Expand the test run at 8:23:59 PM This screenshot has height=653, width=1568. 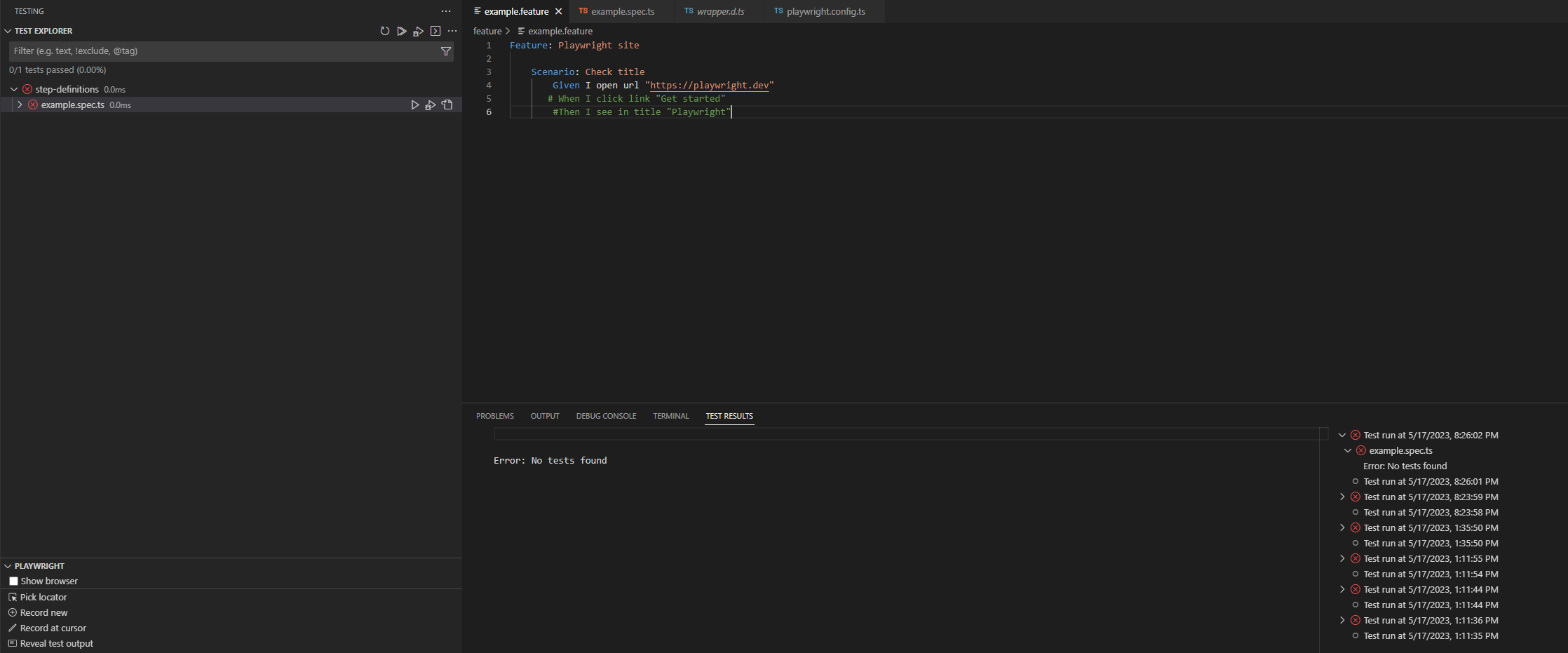(x=1342, y=497)
